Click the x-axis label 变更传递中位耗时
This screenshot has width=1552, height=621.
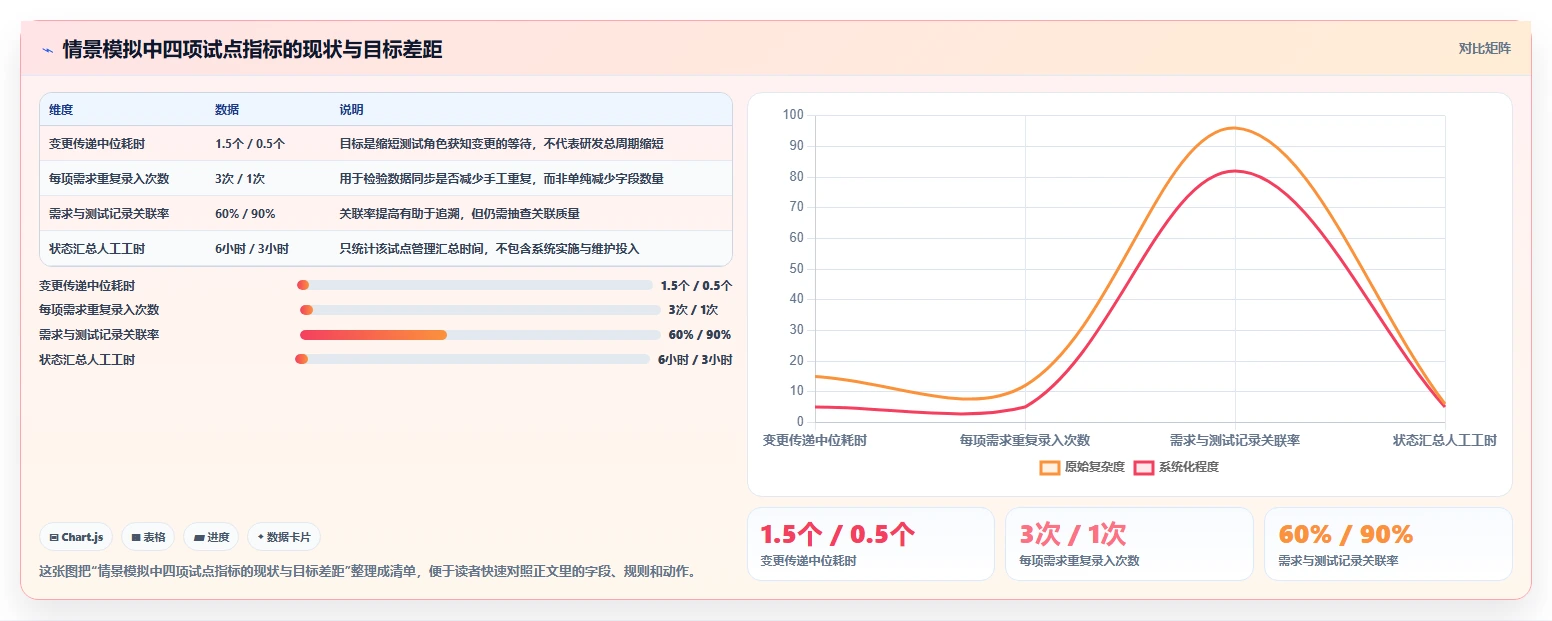tap(815, 440)
